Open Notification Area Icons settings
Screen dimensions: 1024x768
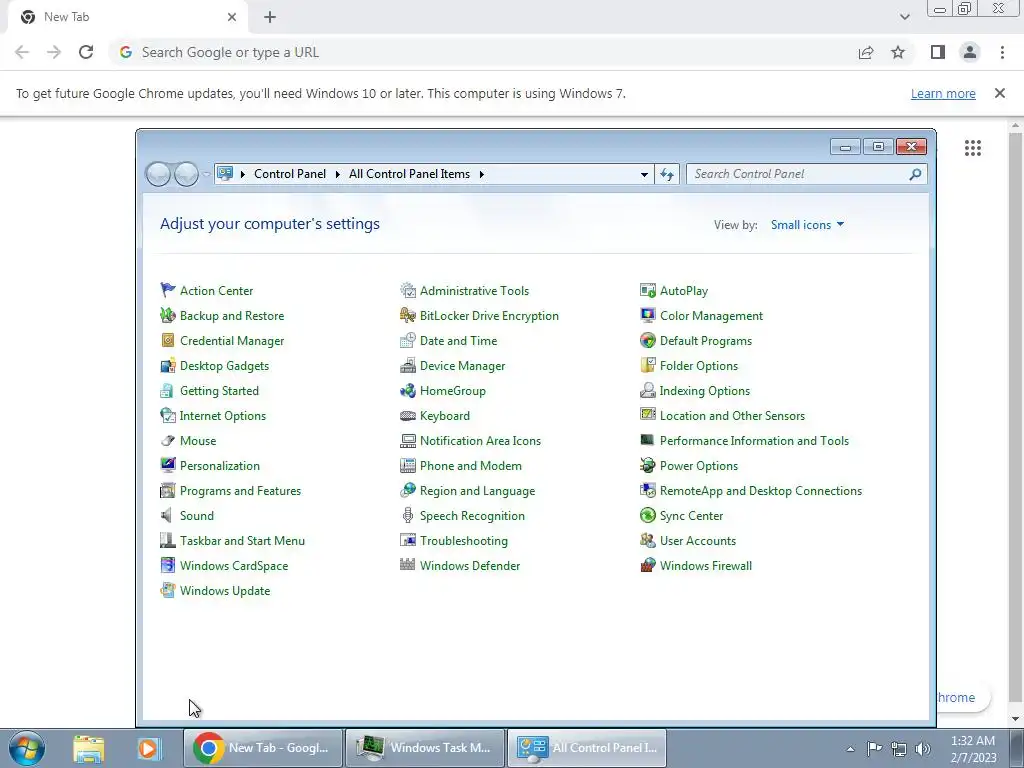tap(480, 441)
